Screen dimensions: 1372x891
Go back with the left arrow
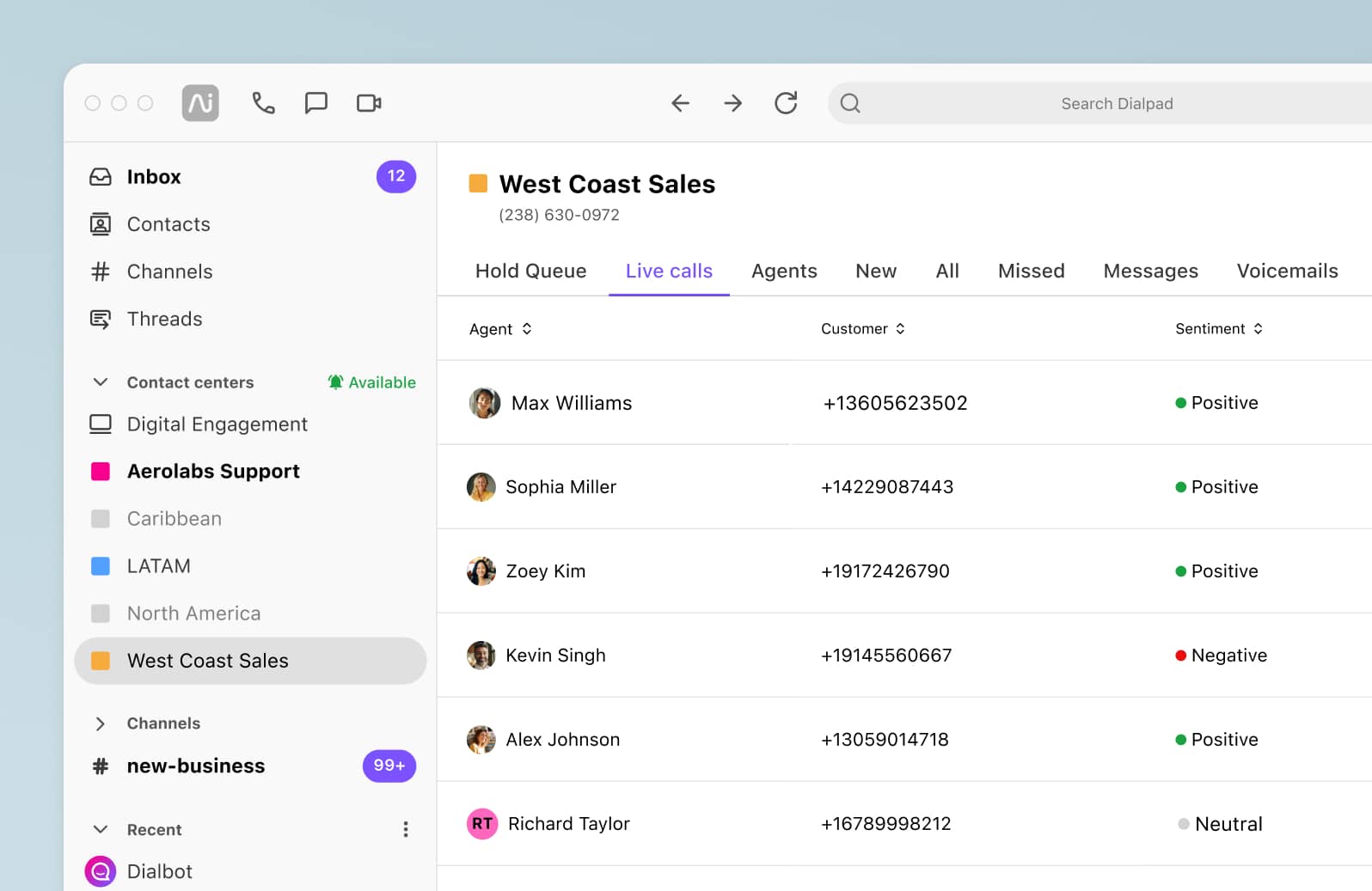tap(680, 103)
